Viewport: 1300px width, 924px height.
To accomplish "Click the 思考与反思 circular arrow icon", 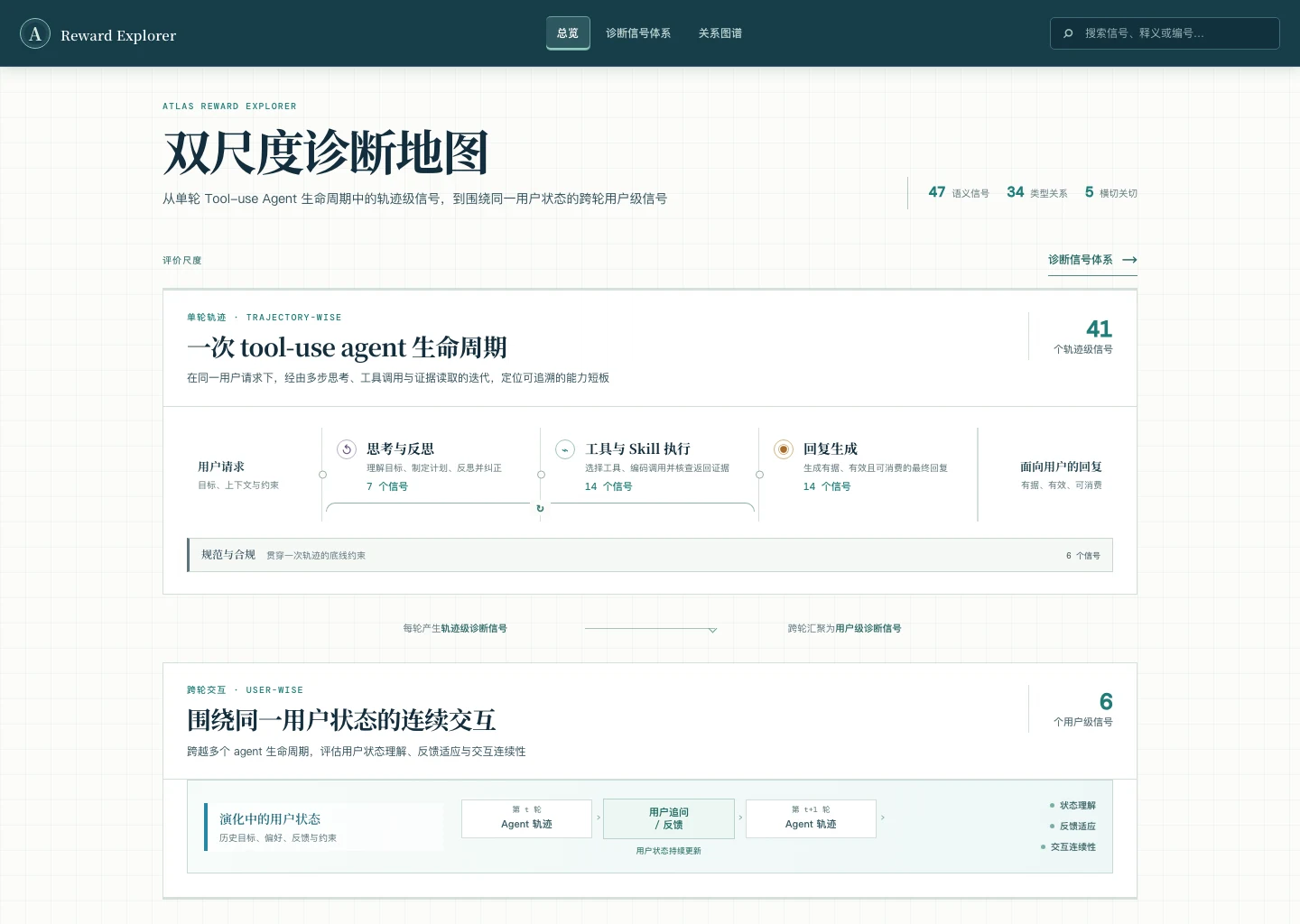I will point(347,448).
